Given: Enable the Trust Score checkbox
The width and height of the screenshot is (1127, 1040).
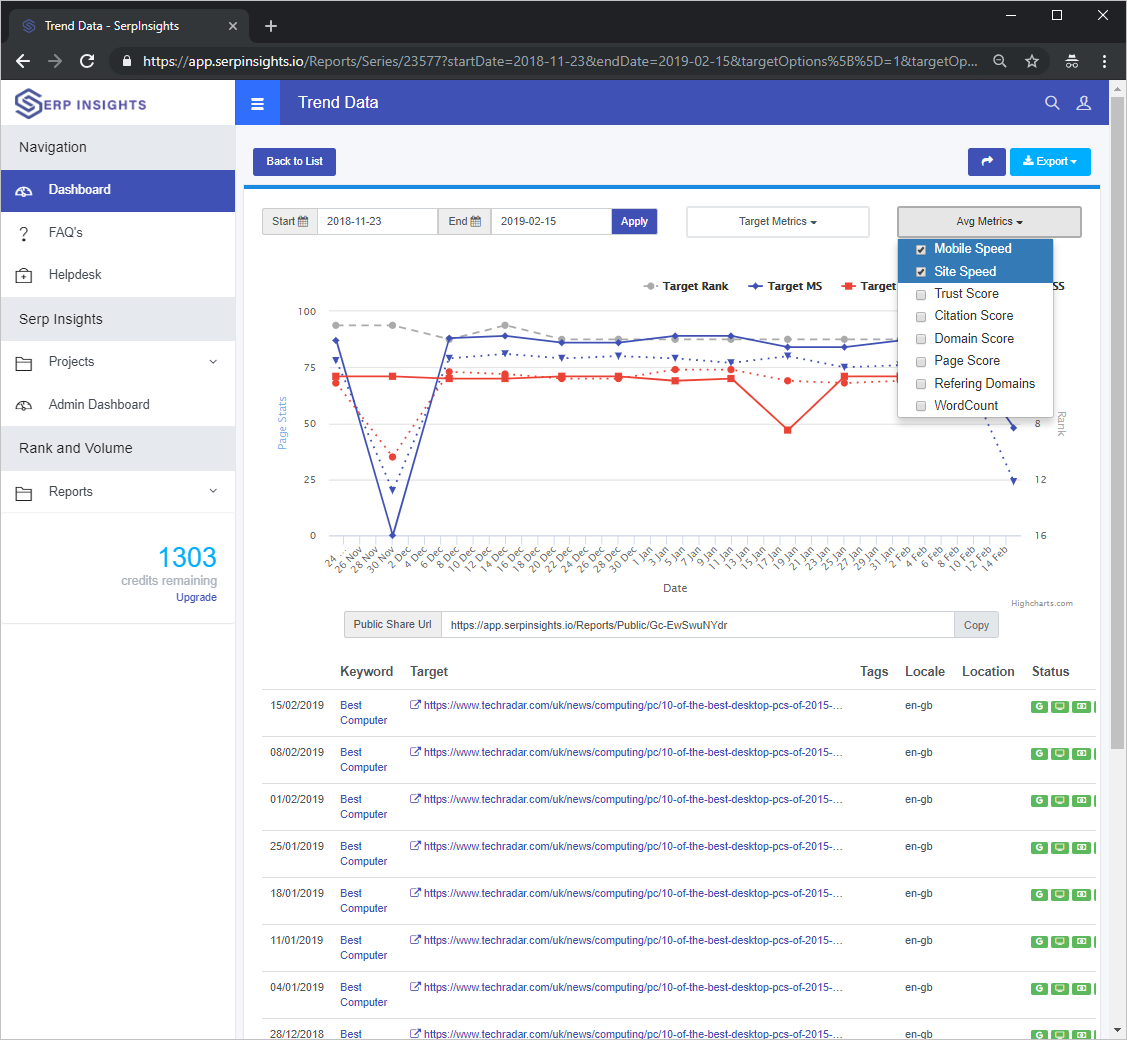Looking at the screenshot, I should 921,294.
